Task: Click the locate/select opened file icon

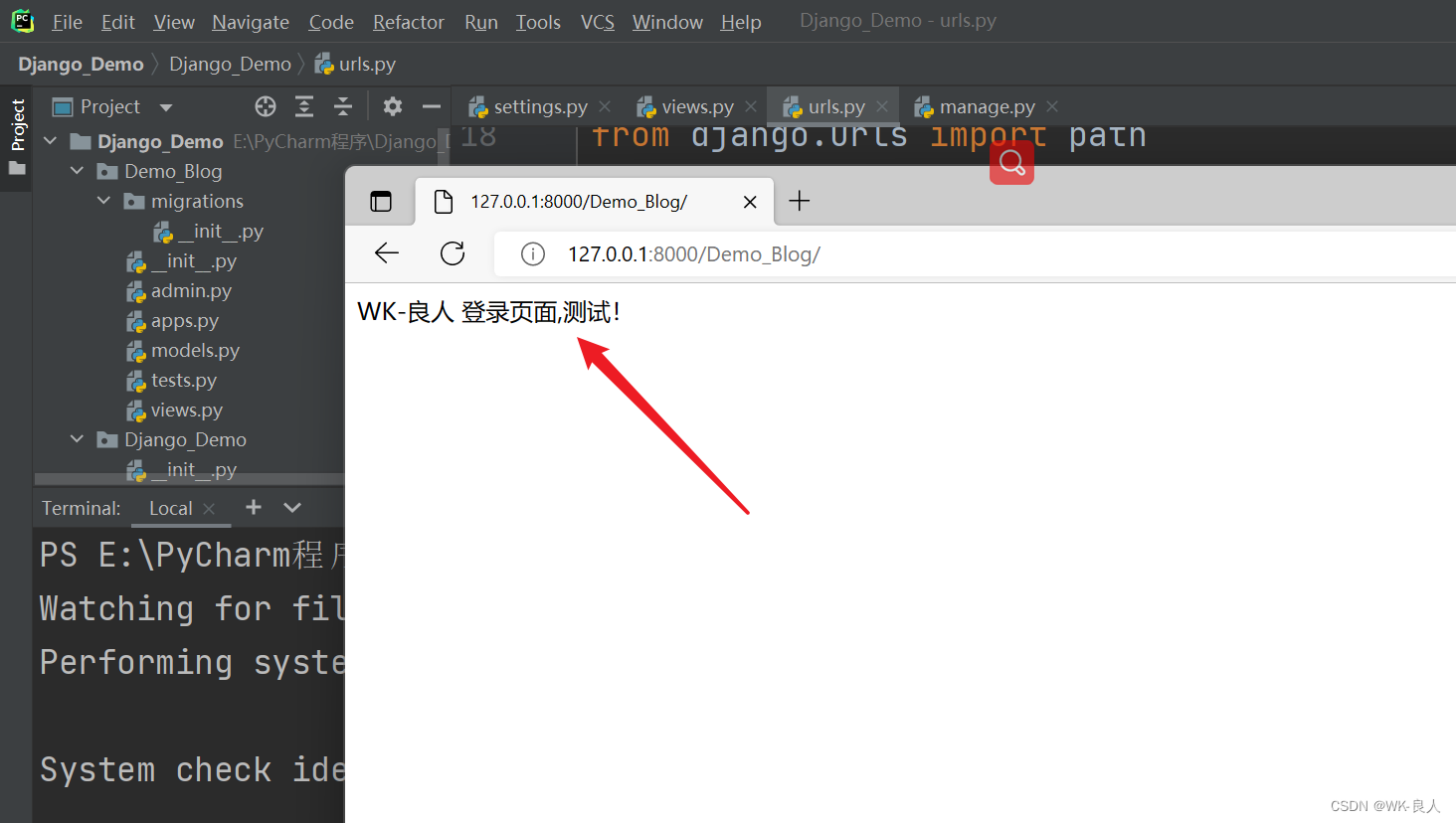Action: 266,106
